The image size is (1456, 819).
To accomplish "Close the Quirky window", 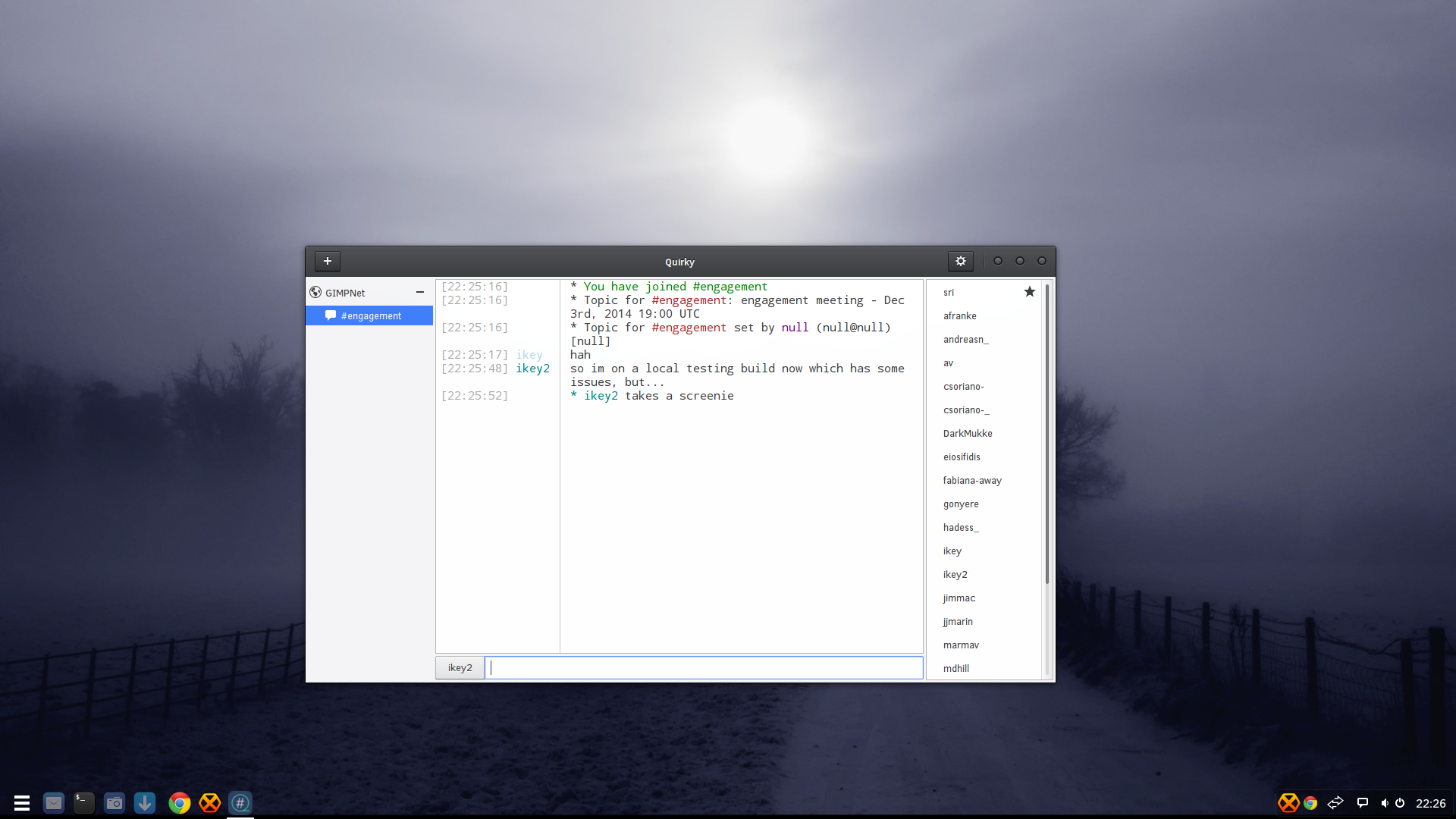I will [x=1042, y=261].
